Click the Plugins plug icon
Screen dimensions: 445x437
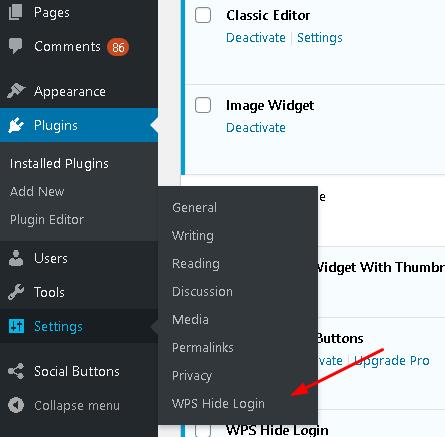(16, 125)
